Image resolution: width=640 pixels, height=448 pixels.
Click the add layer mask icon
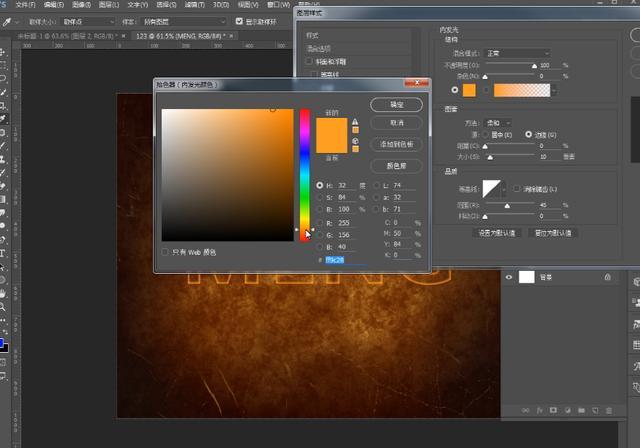click(x=553, y=410)
